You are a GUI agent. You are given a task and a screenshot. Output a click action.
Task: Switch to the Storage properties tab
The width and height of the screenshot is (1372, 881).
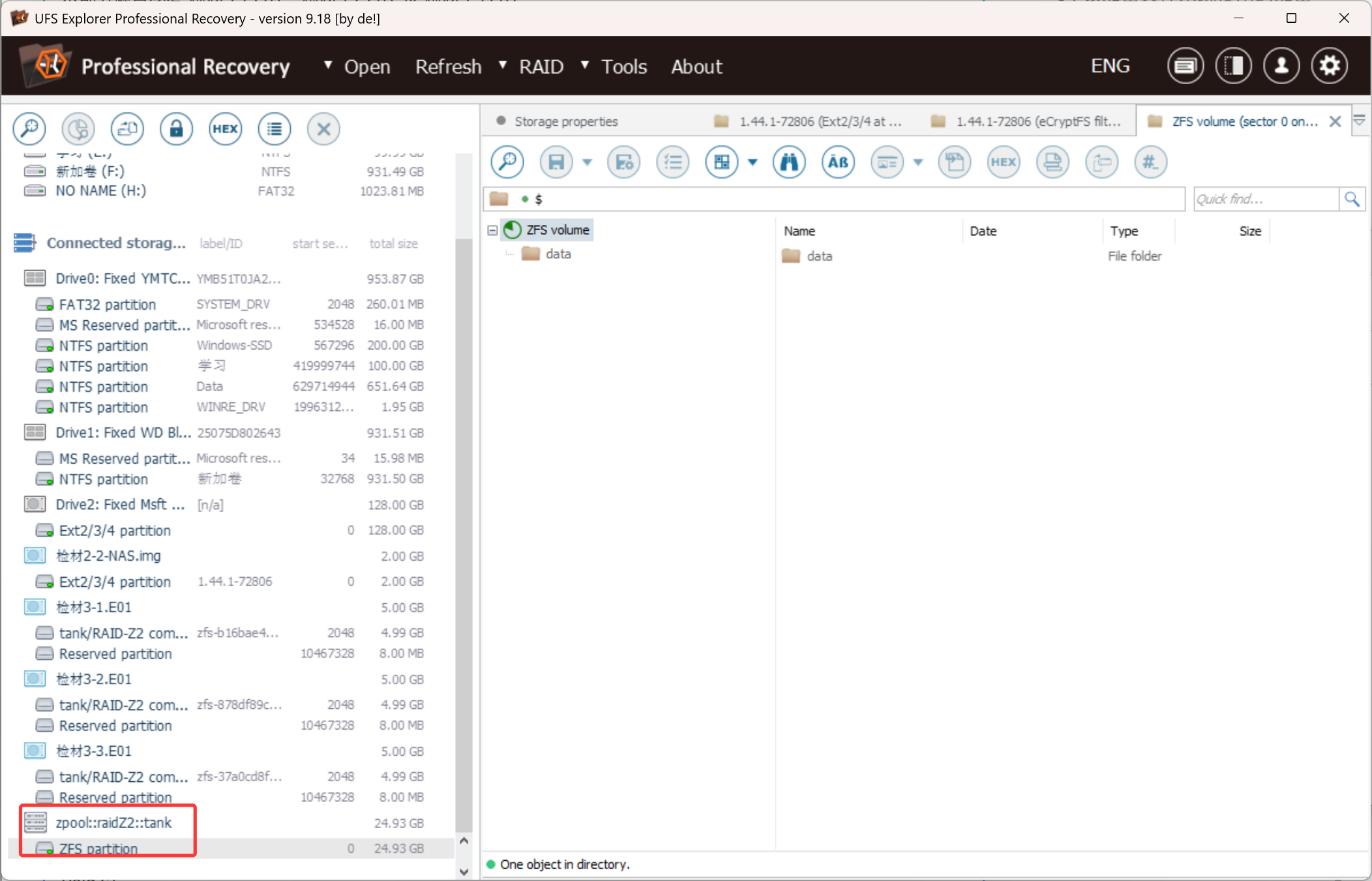565,121
